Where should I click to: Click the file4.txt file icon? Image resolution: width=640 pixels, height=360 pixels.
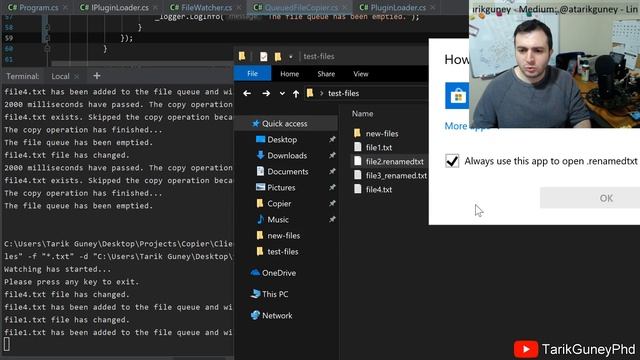tap(358, 189)
